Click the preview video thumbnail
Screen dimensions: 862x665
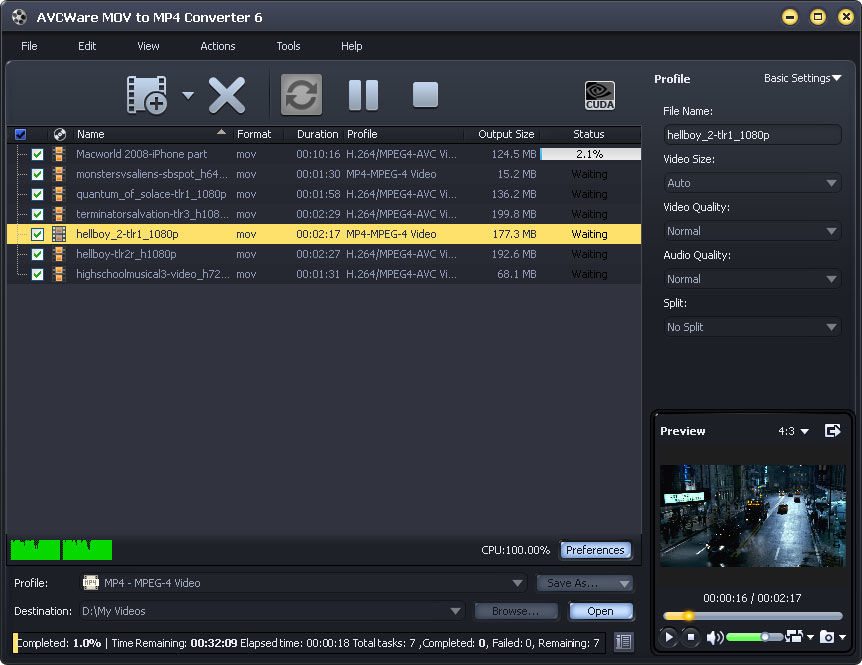coord(752,516)
